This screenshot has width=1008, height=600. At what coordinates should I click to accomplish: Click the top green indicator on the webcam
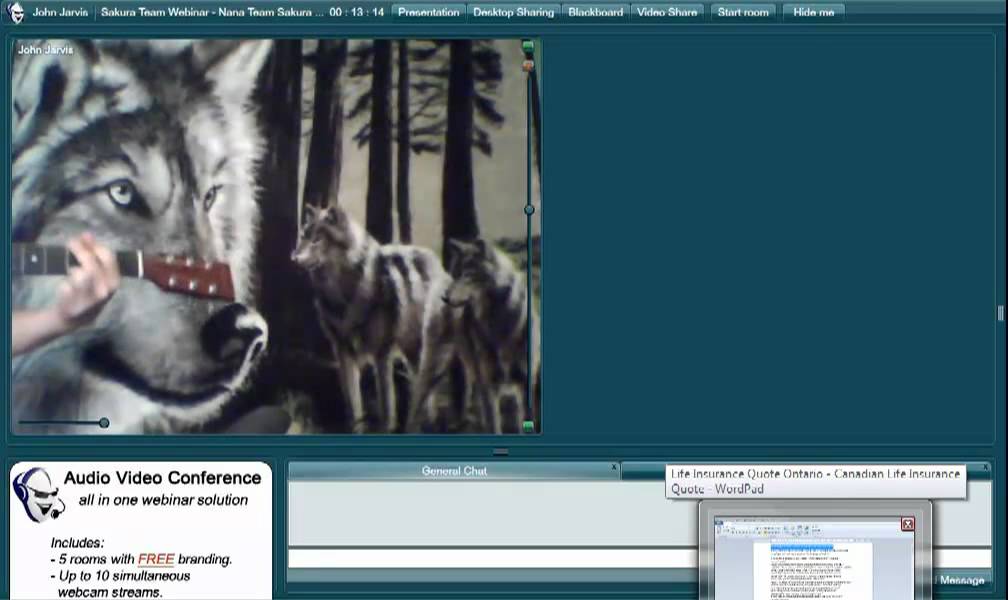528,47
